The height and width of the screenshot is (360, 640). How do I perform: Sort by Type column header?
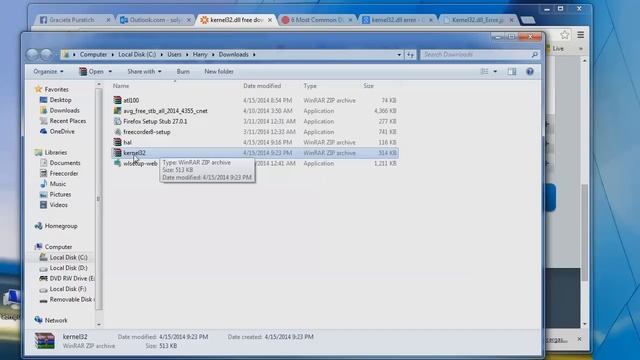click(310, 86)
